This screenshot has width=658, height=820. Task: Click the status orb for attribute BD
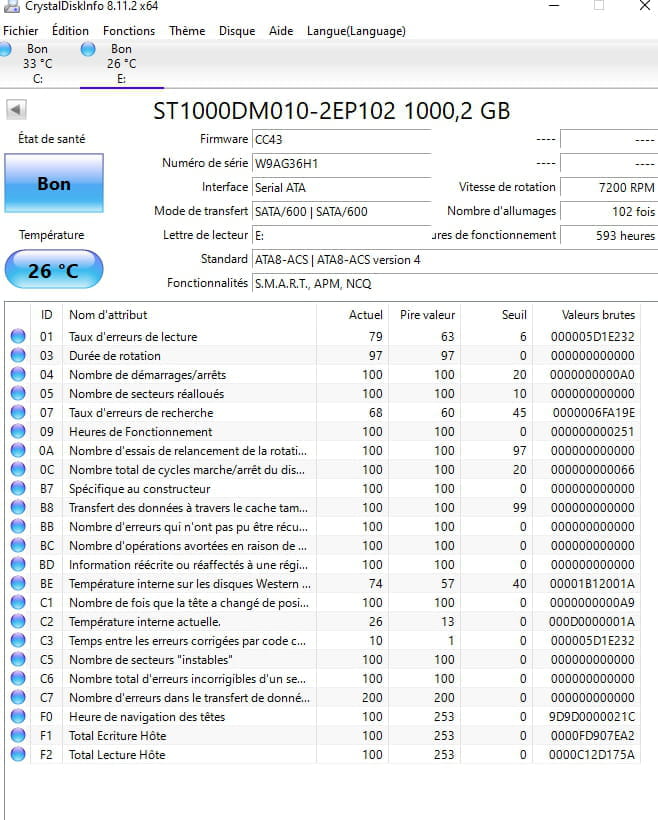(18, 564)
